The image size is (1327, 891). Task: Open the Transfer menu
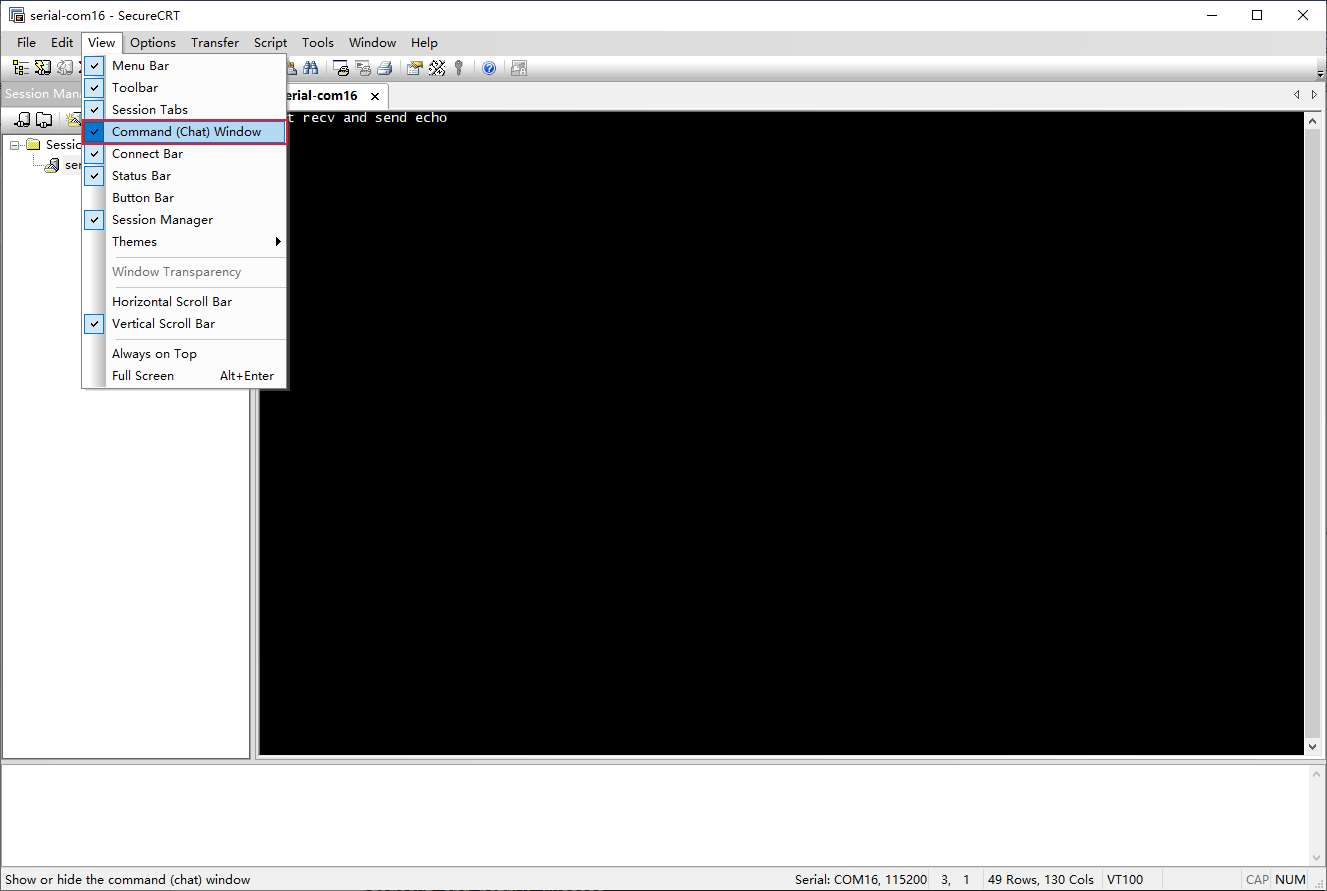point(215,42)
